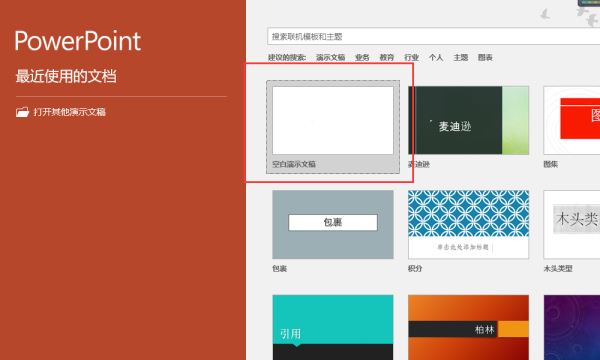This screenshot has width=600, height=360.
Task: Select the 个人 suggested search
Action: [436, 57]
